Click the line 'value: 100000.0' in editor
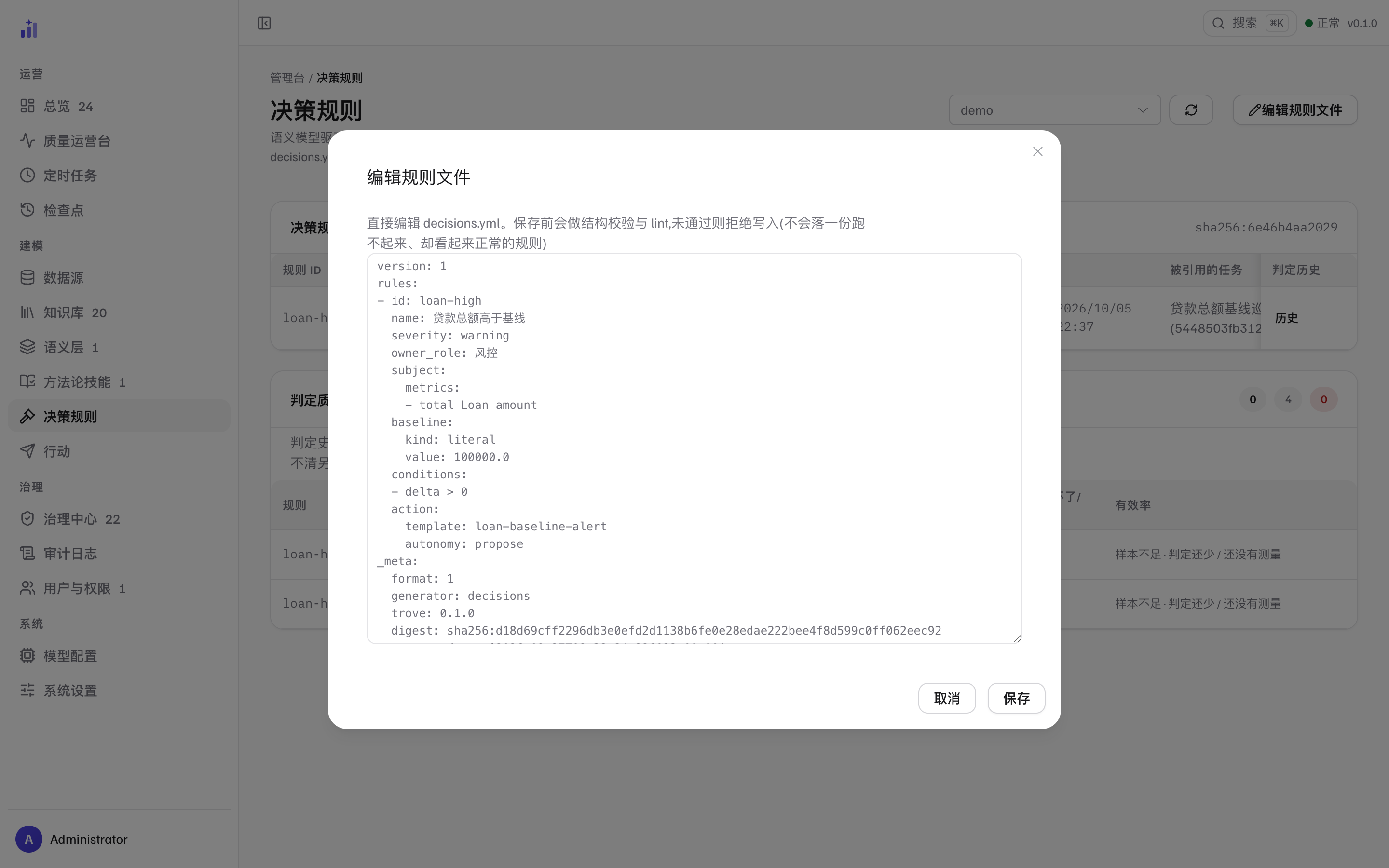Screen dimensions: 1389x868 (457, 457)
